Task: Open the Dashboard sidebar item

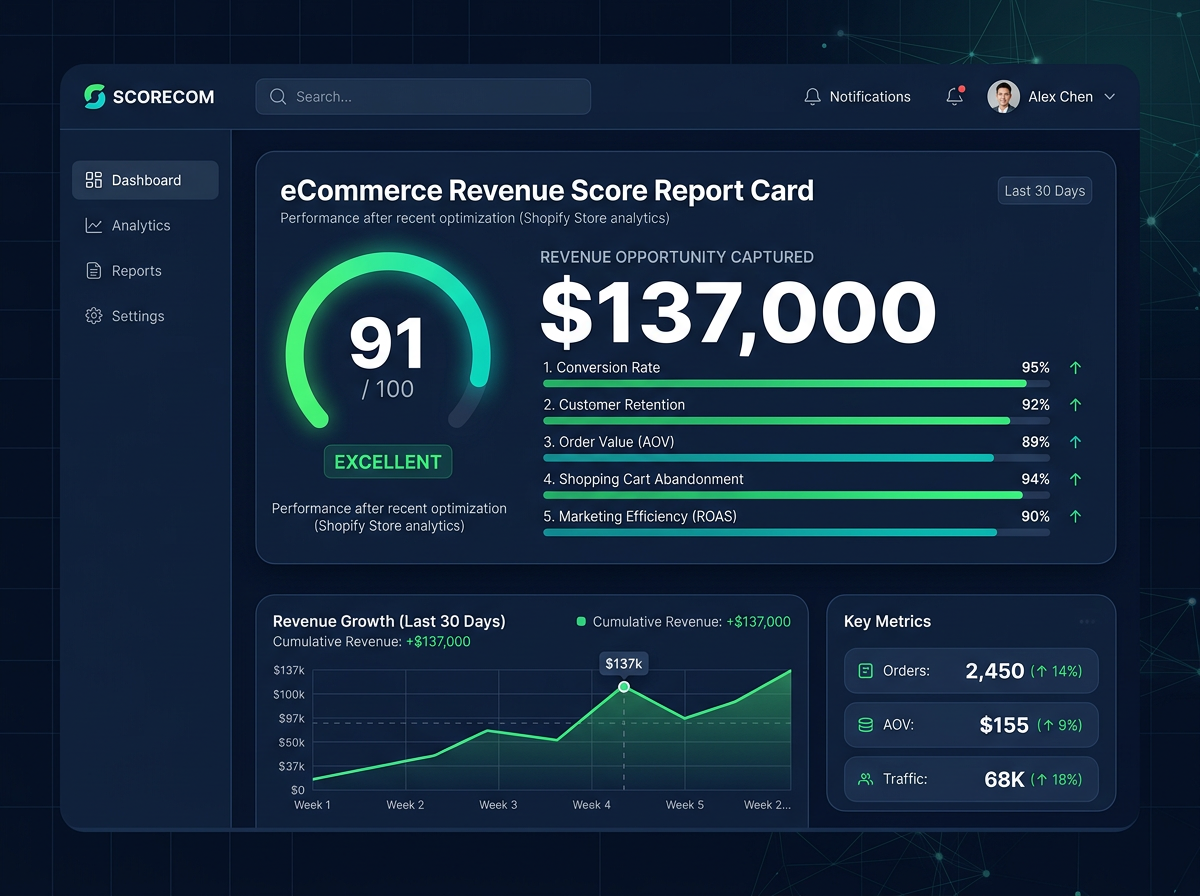Action: (145, 180)
